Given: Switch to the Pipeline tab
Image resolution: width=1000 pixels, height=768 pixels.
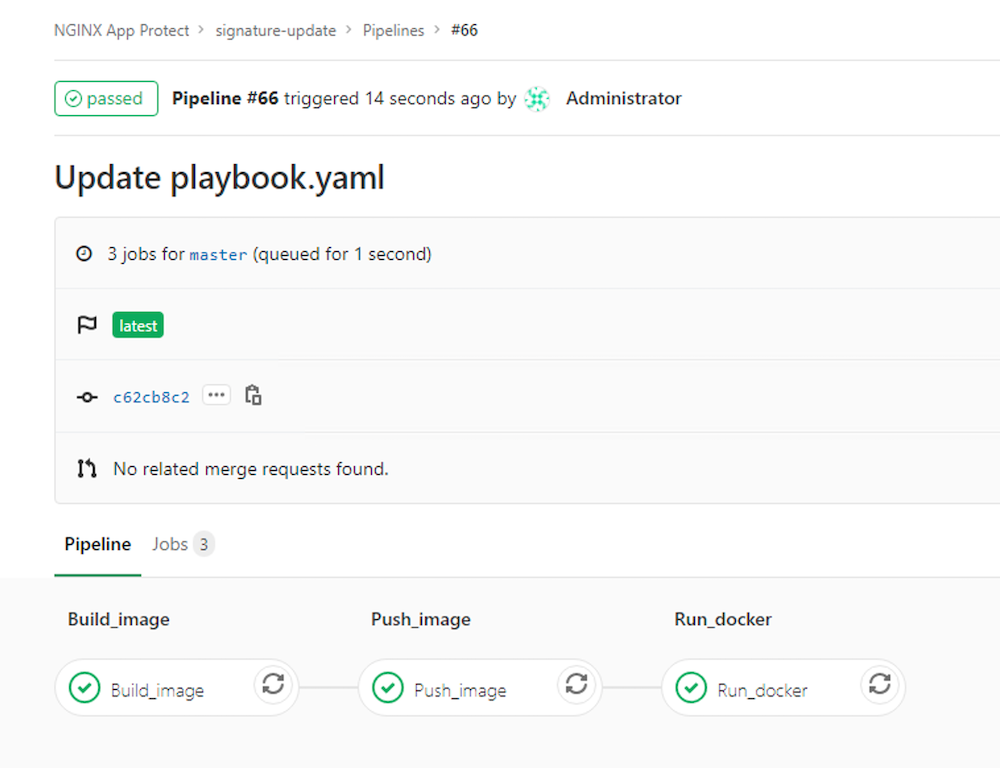Looking at the screenshot, I should [x=98, y=544].
